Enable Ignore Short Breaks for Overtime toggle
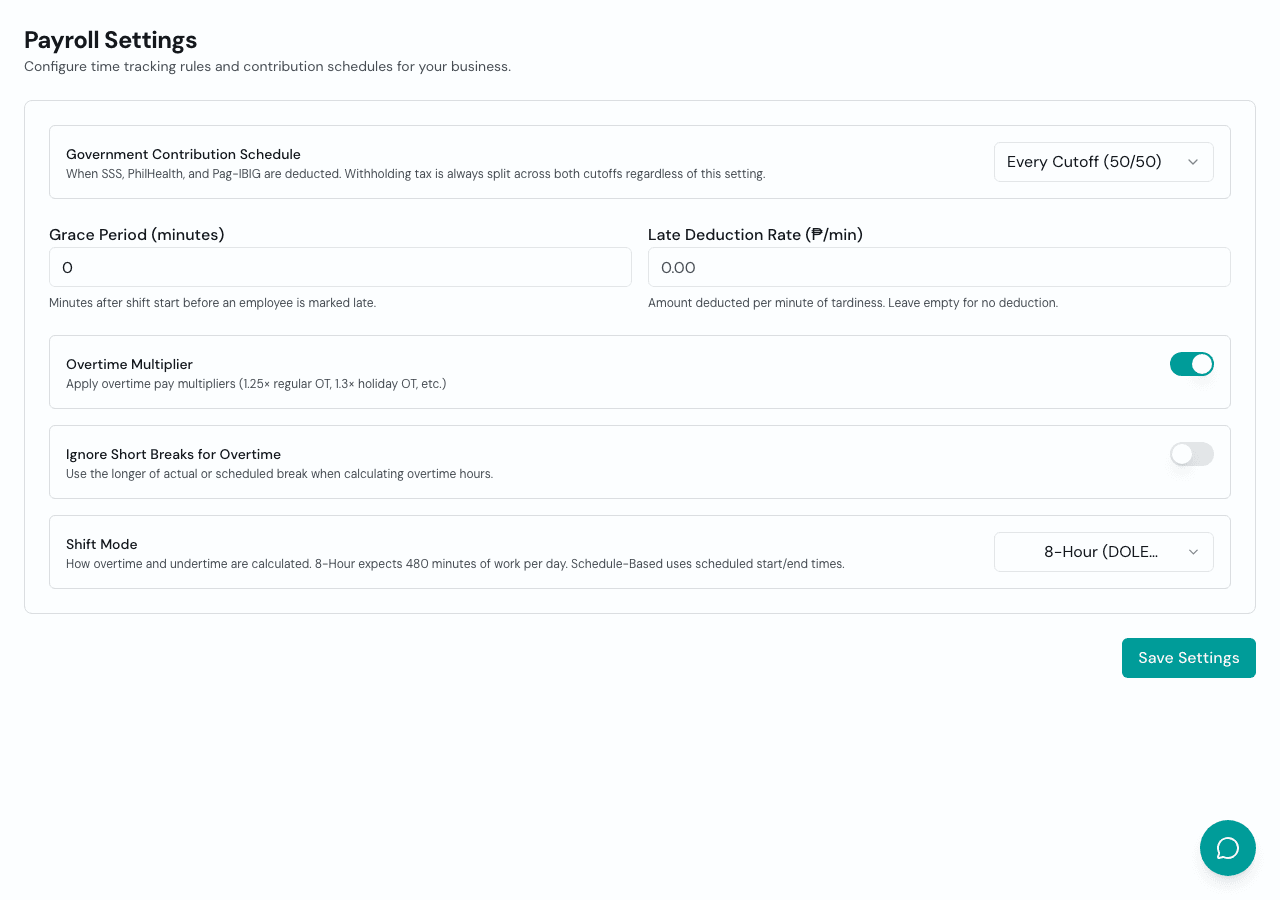Image resolution: width=1280 pixels, height=900 pixels. point(1191,454)
